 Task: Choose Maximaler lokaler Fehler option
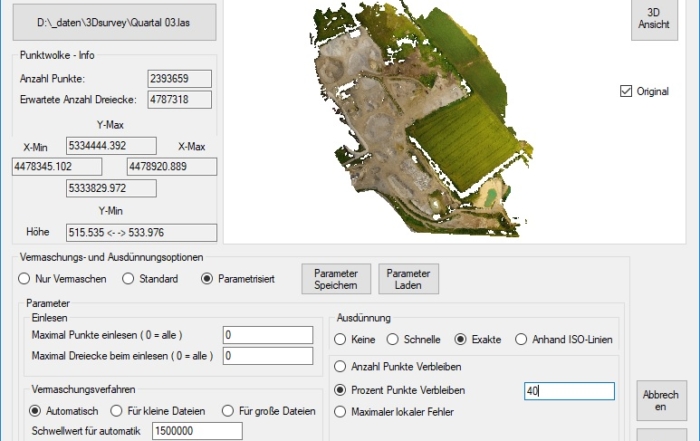pyautogui.click(x=342, y=411)
